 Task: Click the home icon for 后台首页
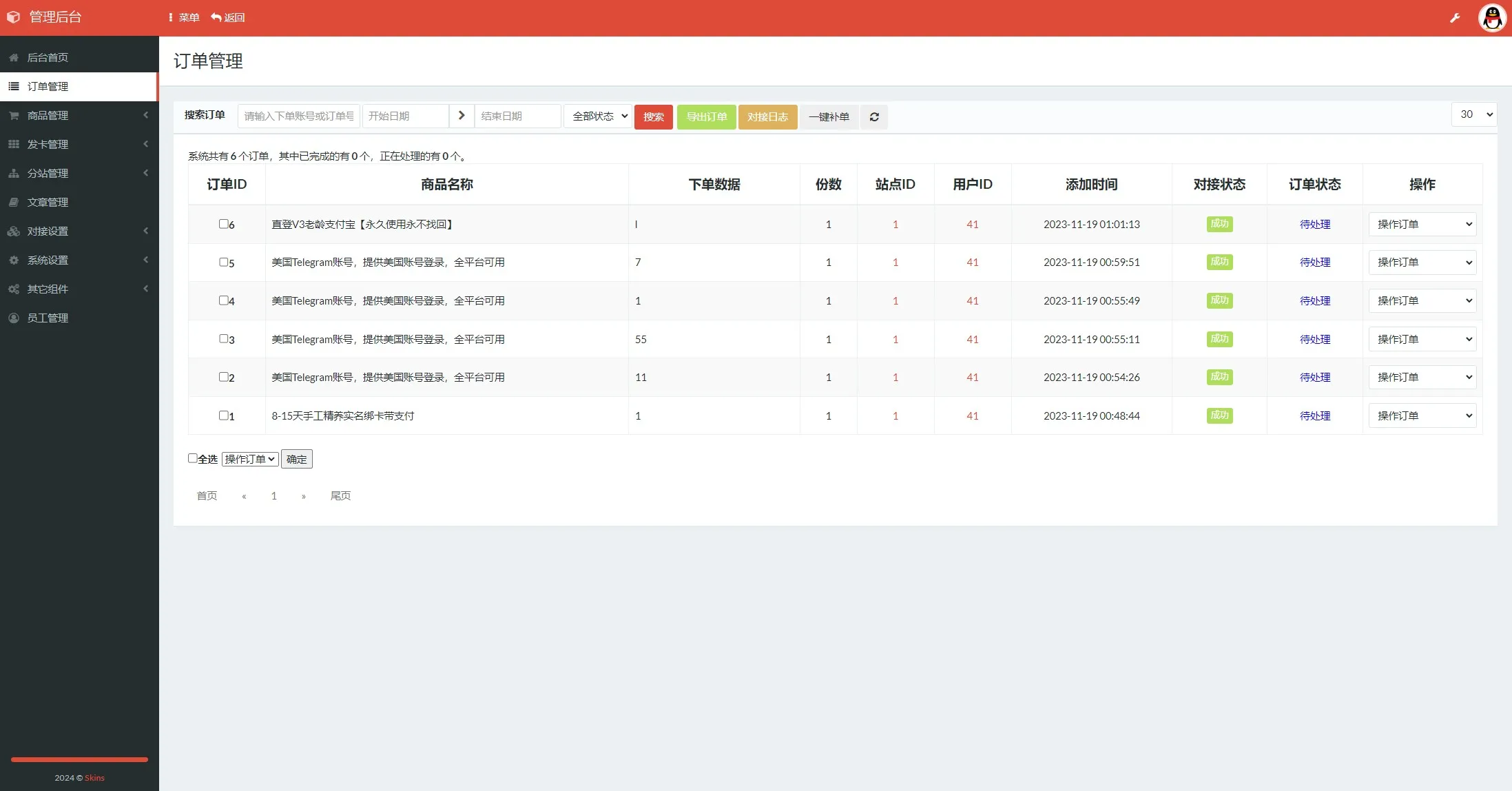[x=14, y=58]
